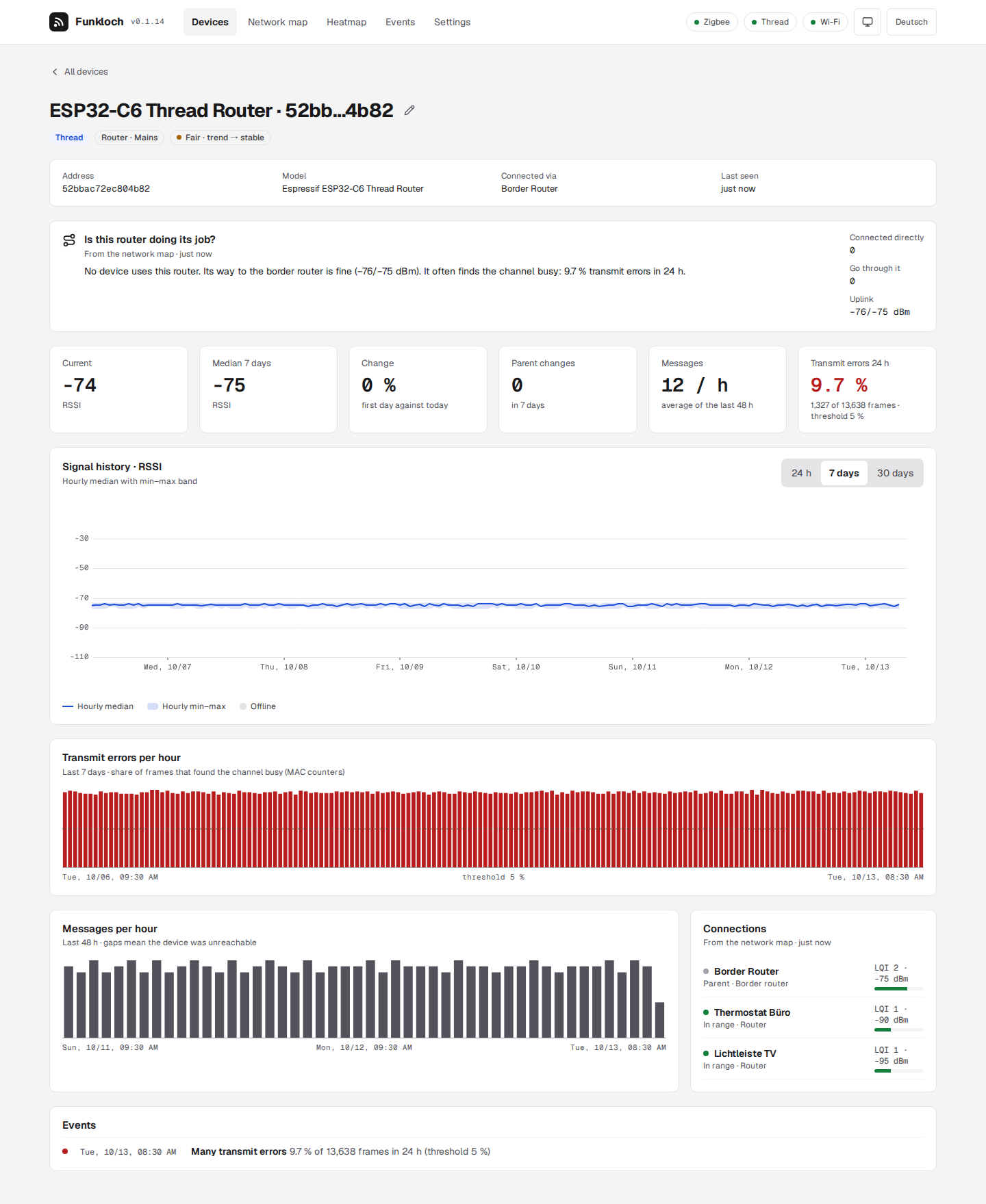Viewport: 986px width, 1204px height.
Task: Click the Messages 12 / h value
Action: pos(694,385)
